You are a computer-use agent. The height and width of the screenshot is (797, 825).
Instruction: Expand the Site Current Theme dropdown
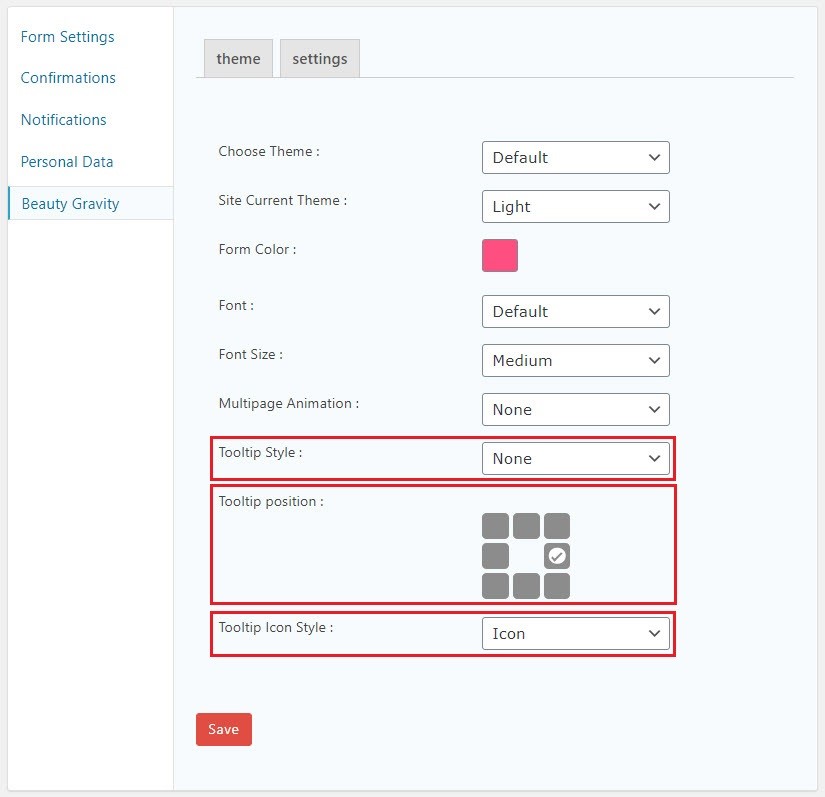(576, 206)
